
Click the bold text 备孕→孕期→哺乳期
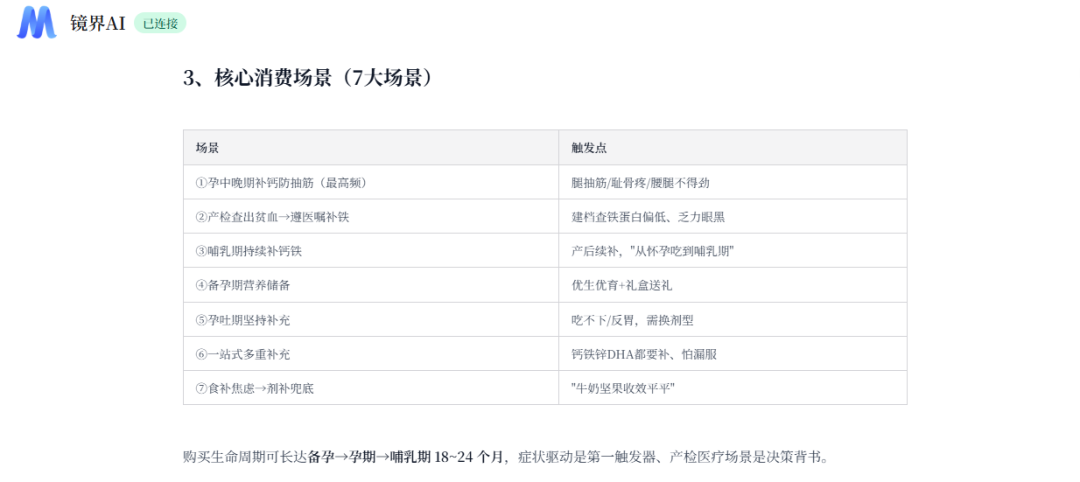pyautogui.click(x=369, y=457)
